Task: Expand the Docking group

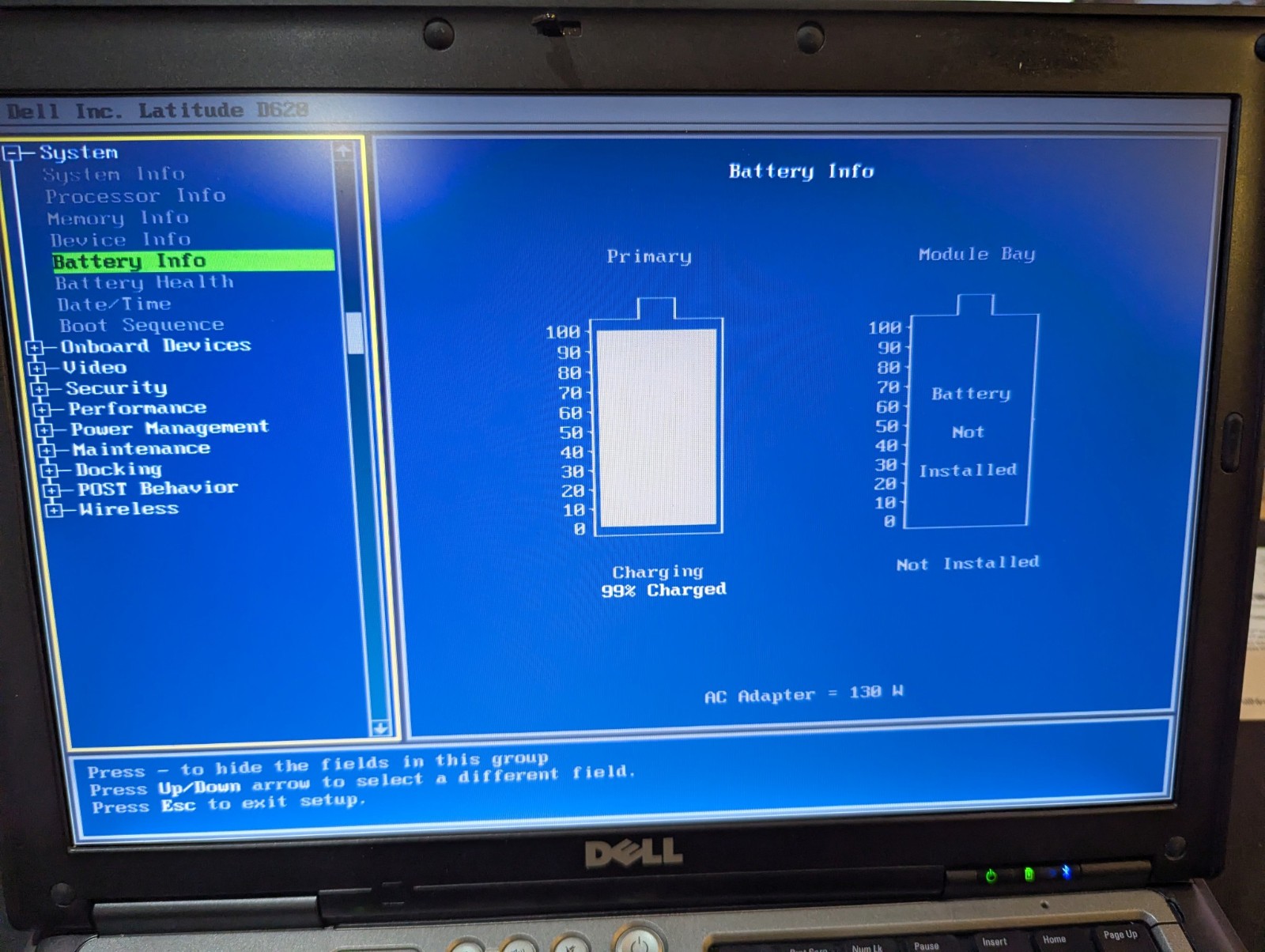Action: 49,470
